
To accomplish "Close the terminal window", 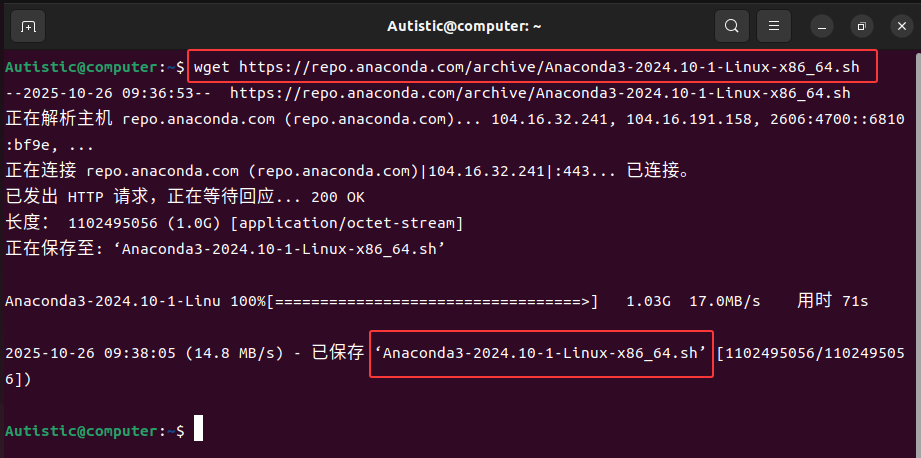I will (897, 25).
